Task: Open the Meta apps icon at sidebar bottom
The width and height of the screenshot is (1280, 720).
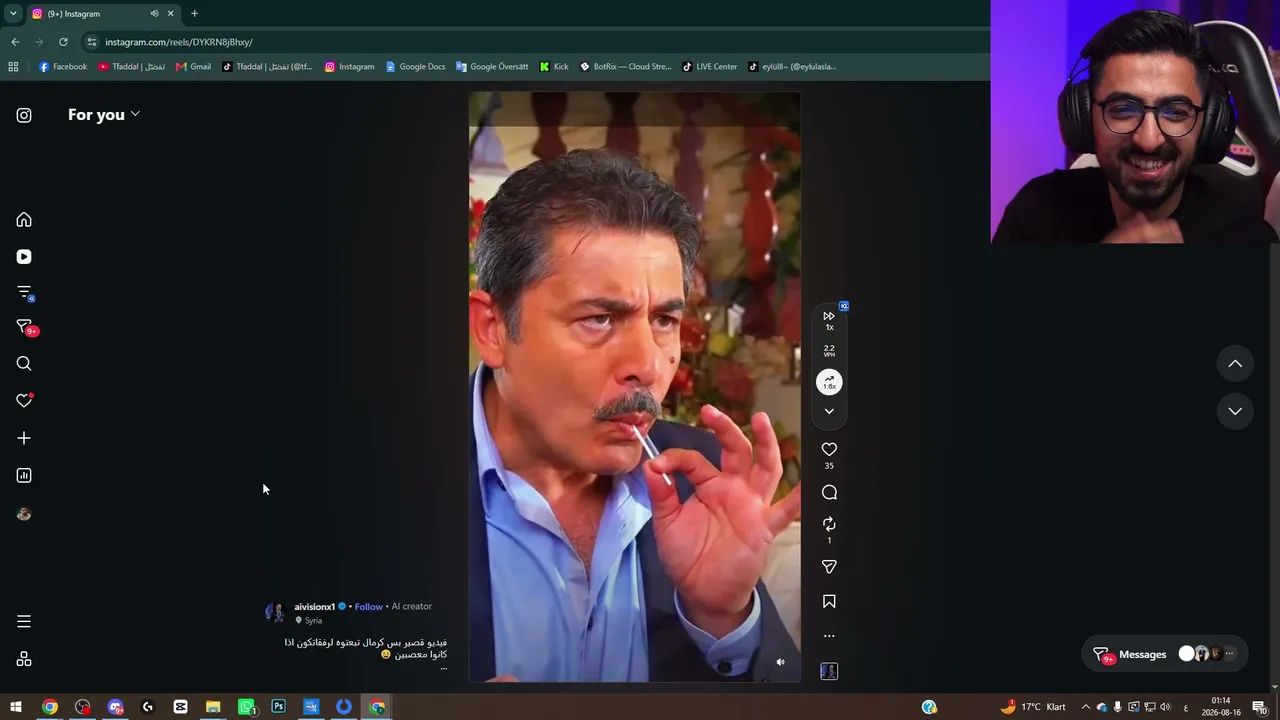Action: point(24,659)
